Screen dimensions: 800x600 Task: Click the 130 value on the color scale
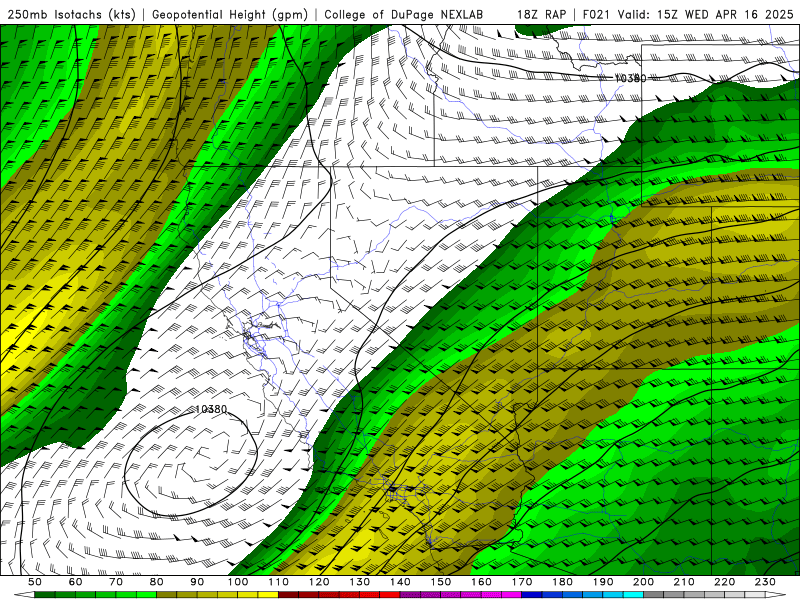[360, 582]
